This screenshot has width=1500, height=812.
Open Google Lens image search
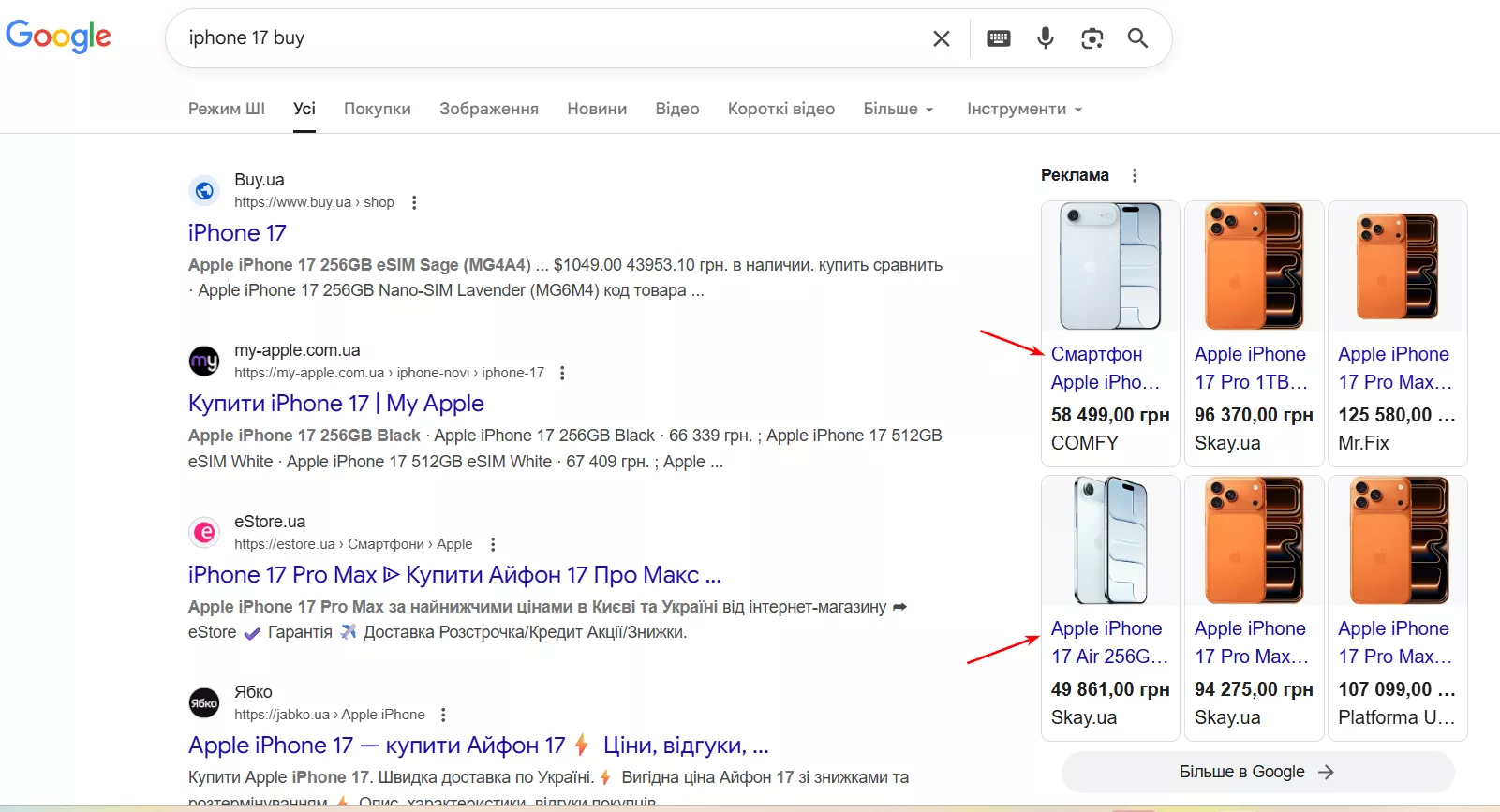(x=1092, y=38)
